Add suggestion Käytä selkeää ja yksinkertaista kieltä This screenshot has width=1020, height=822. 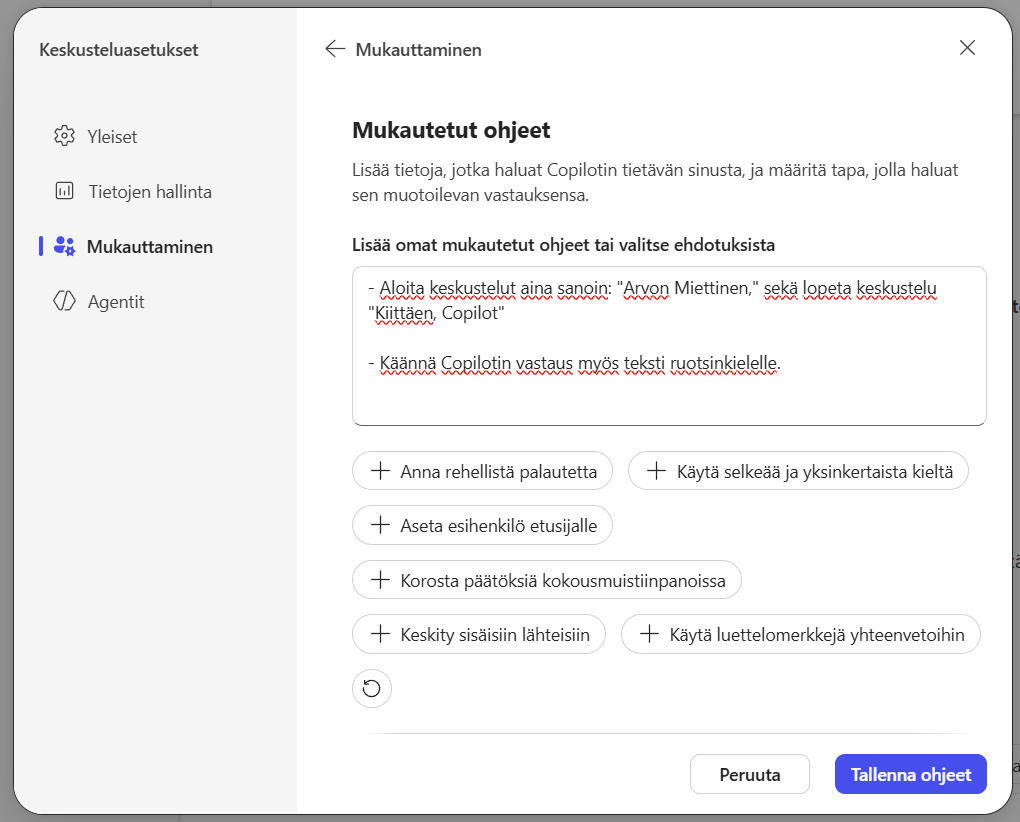click(x=798, y=471)
